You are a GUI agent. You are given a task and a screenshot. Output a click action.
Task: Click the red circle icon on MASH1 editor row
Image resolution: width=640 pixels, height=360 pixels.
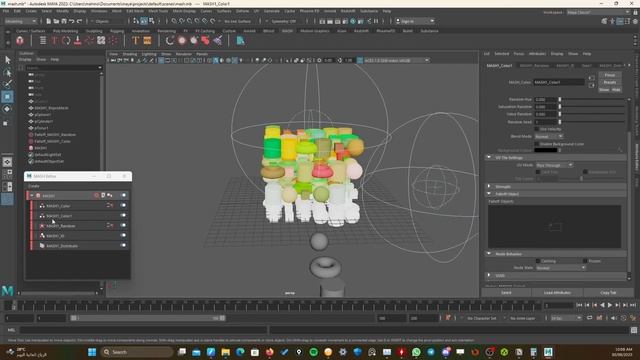point(97,196)
